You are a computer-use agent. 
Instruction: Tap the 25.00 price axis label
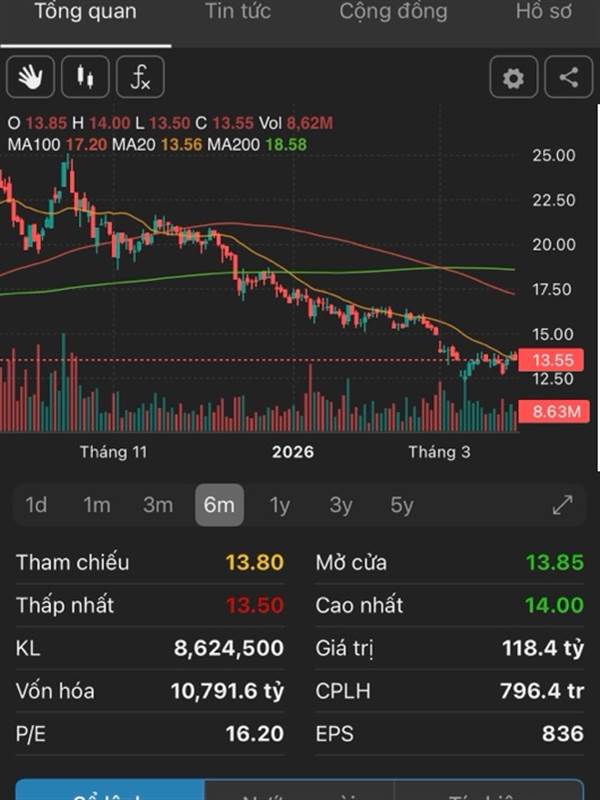coord(554,155)
